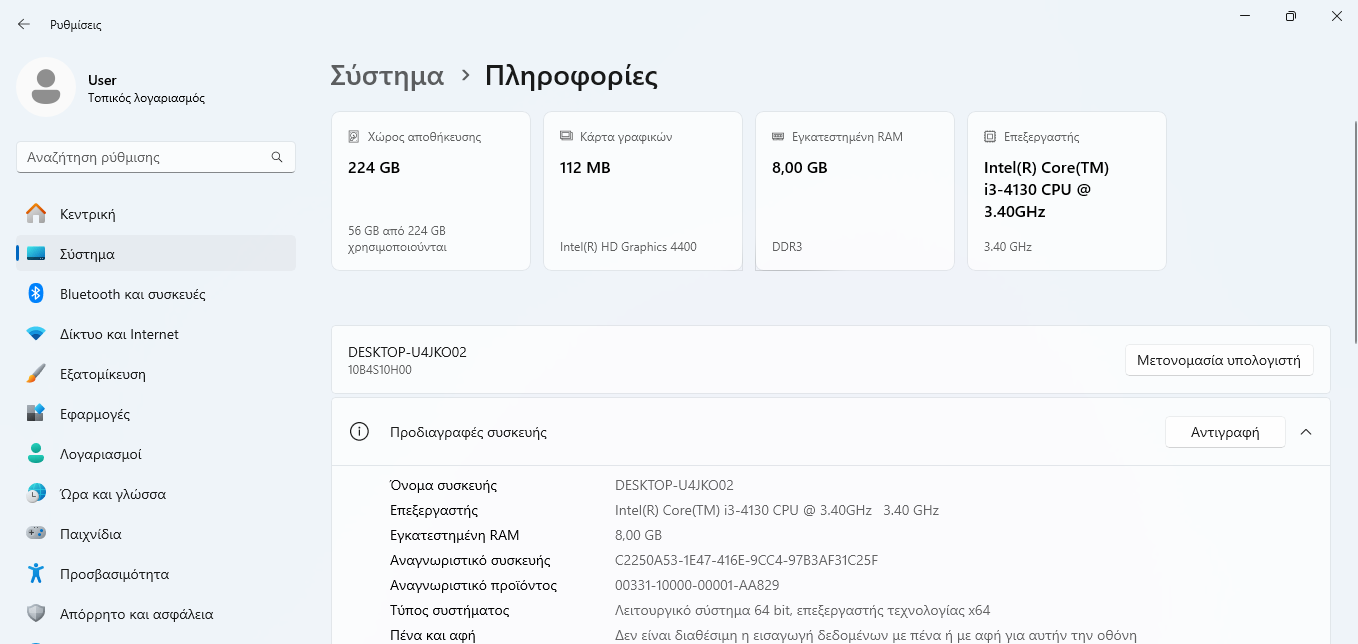Screen dimensions: 1358x644
Task: Open the Χώρος αποθήκευσης 224 GB card
Action: click(x=431, y=191)
